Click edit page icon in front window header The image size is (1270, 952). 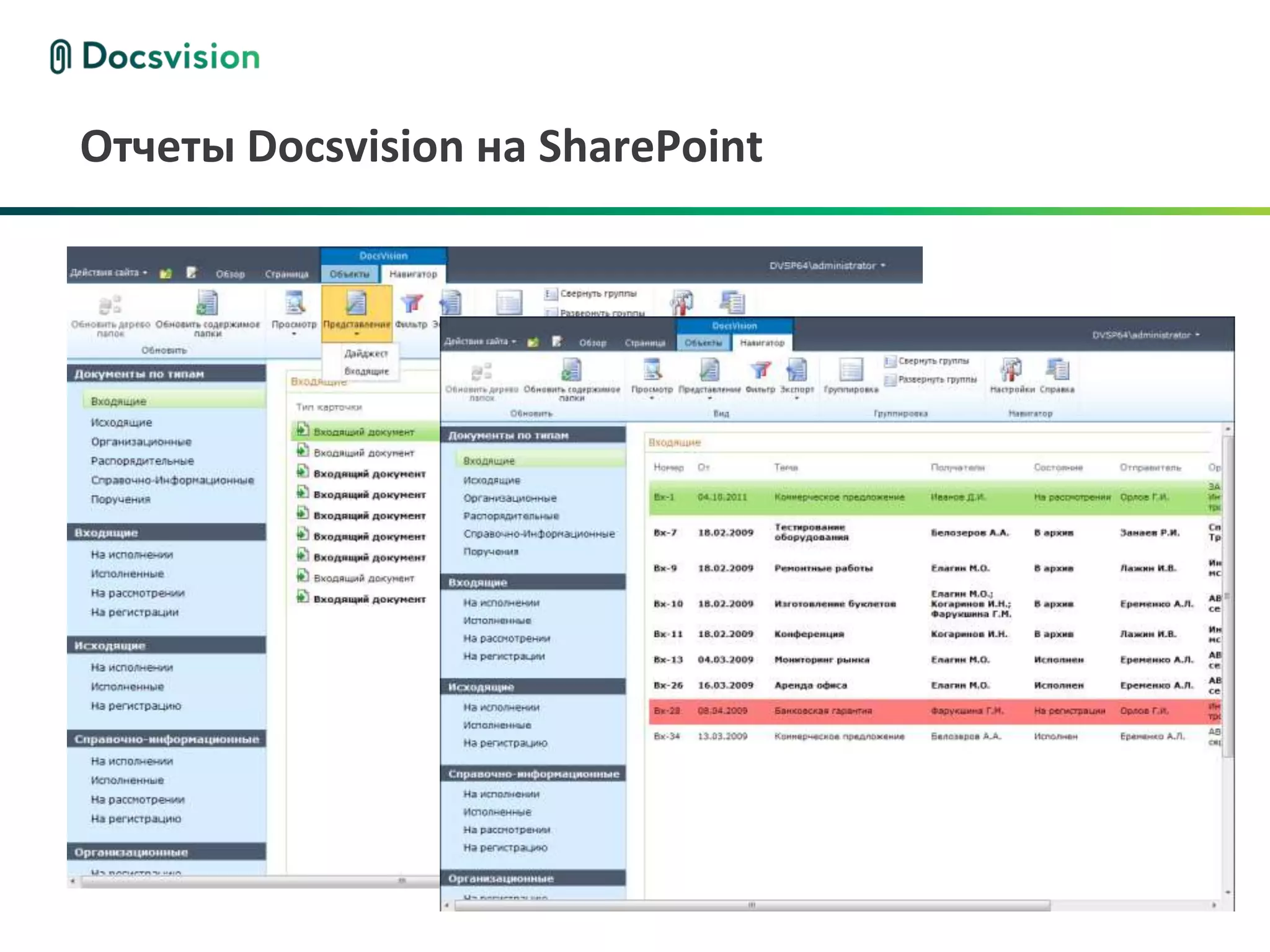pos(557,342)
